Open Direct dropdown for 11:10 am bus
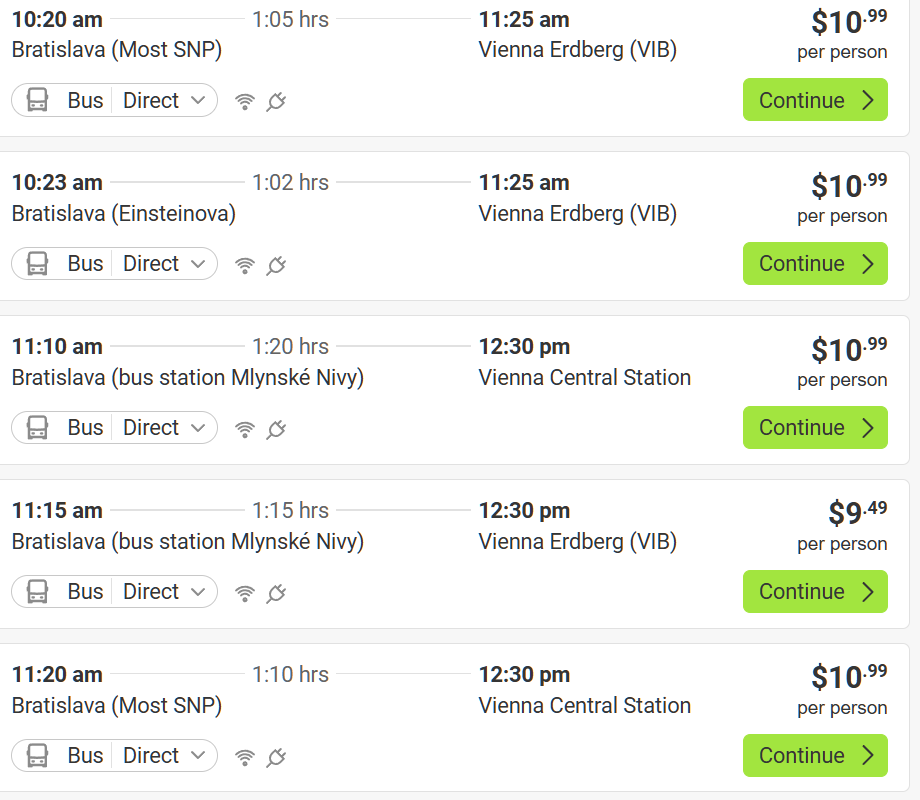 (x=164, y=428)
